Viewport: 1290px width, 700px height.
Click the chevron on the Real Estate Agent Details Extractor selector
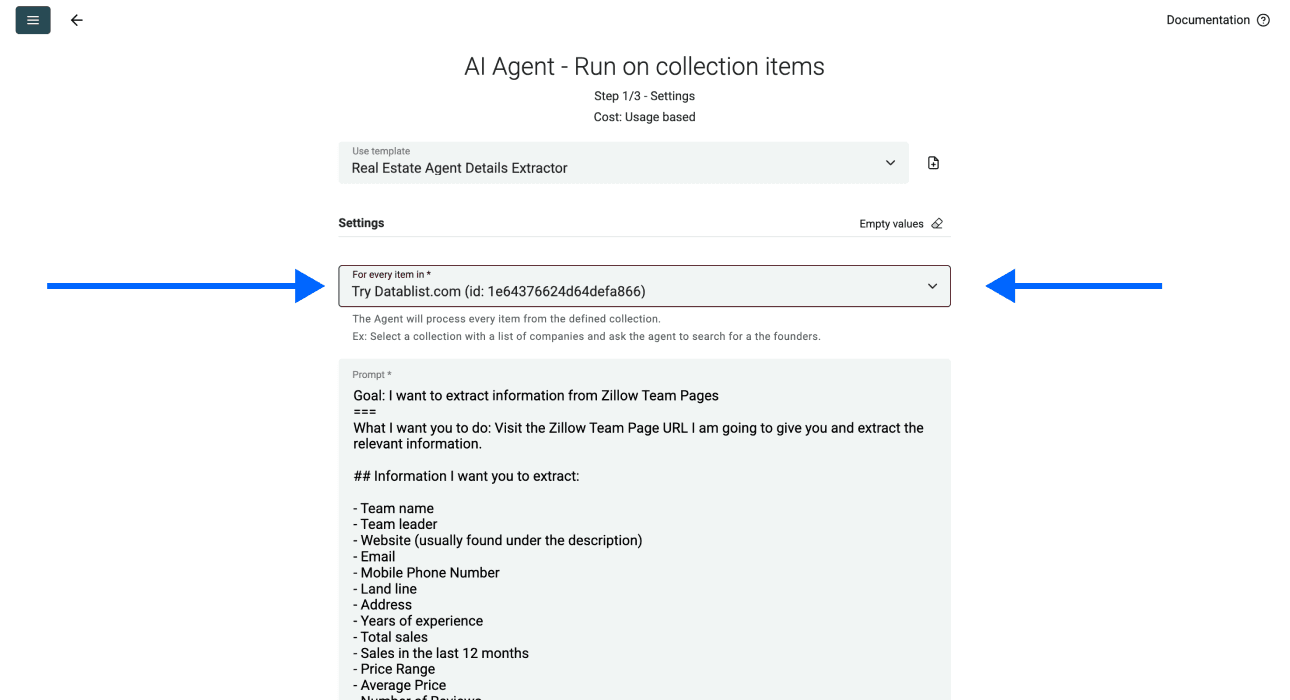pyautogui.click(x=890, y=162)
